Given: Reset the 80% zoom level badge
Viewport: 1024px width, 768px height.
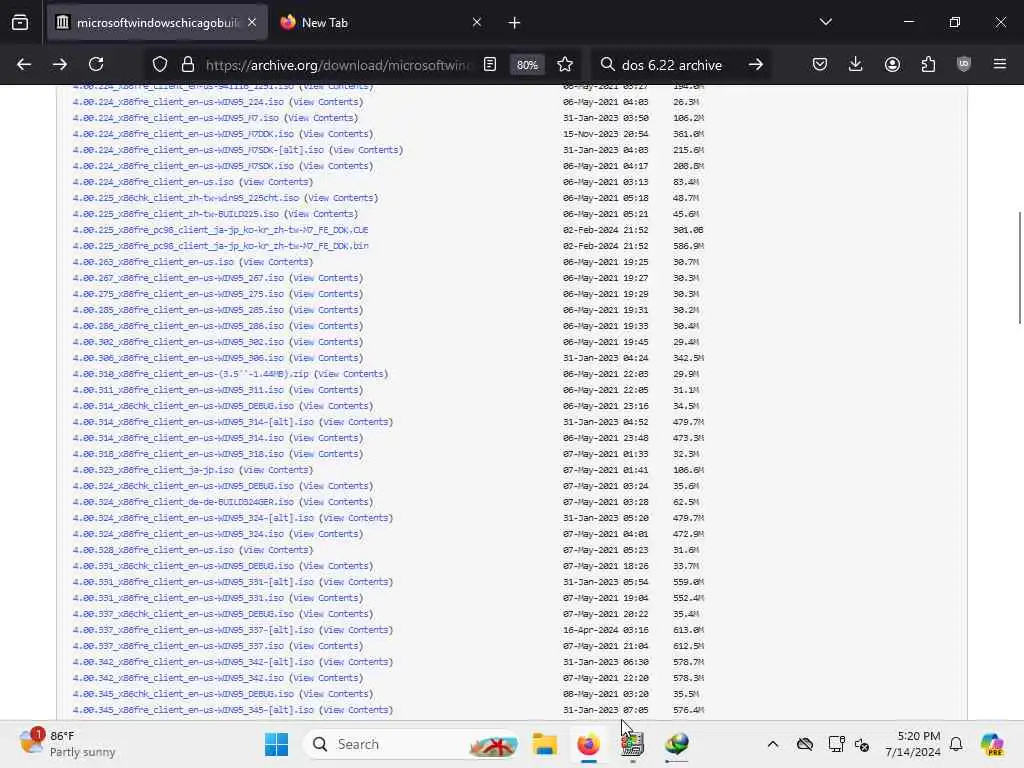Looking at the screenshot, I should click(x=527, y=65).
